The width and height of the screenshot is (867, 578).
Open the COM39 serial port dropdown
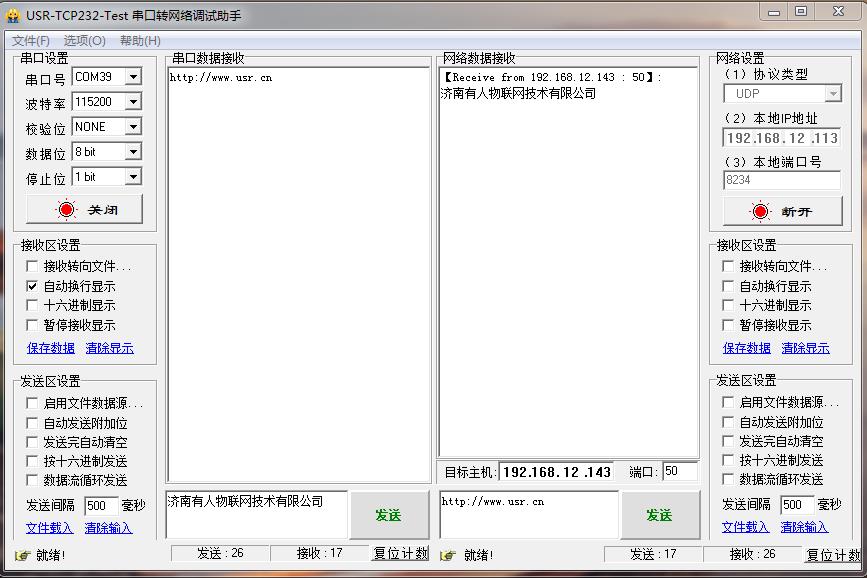133,77
